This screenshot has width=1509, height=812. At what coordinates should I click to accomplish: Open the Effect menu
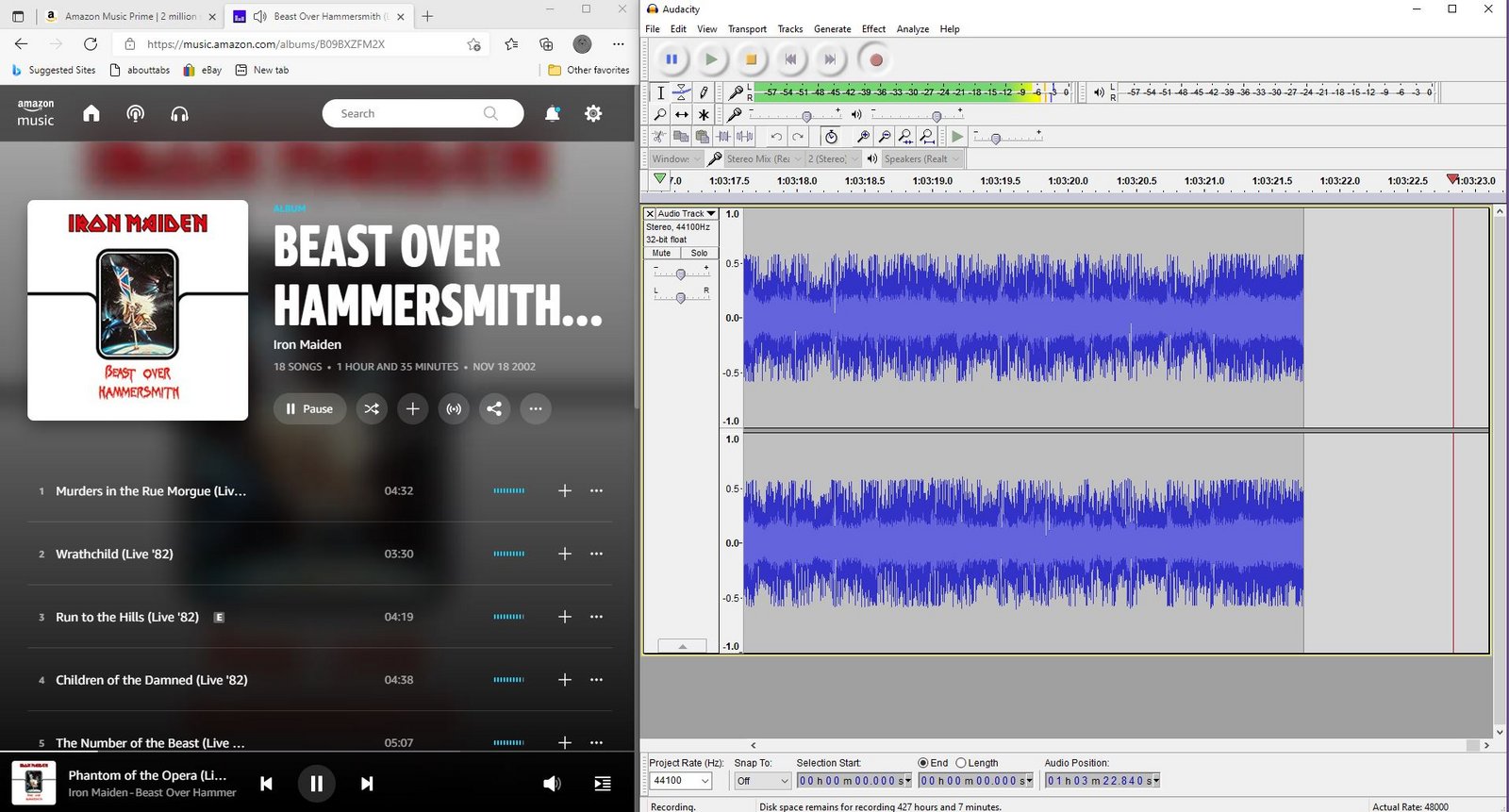point(873,29)
